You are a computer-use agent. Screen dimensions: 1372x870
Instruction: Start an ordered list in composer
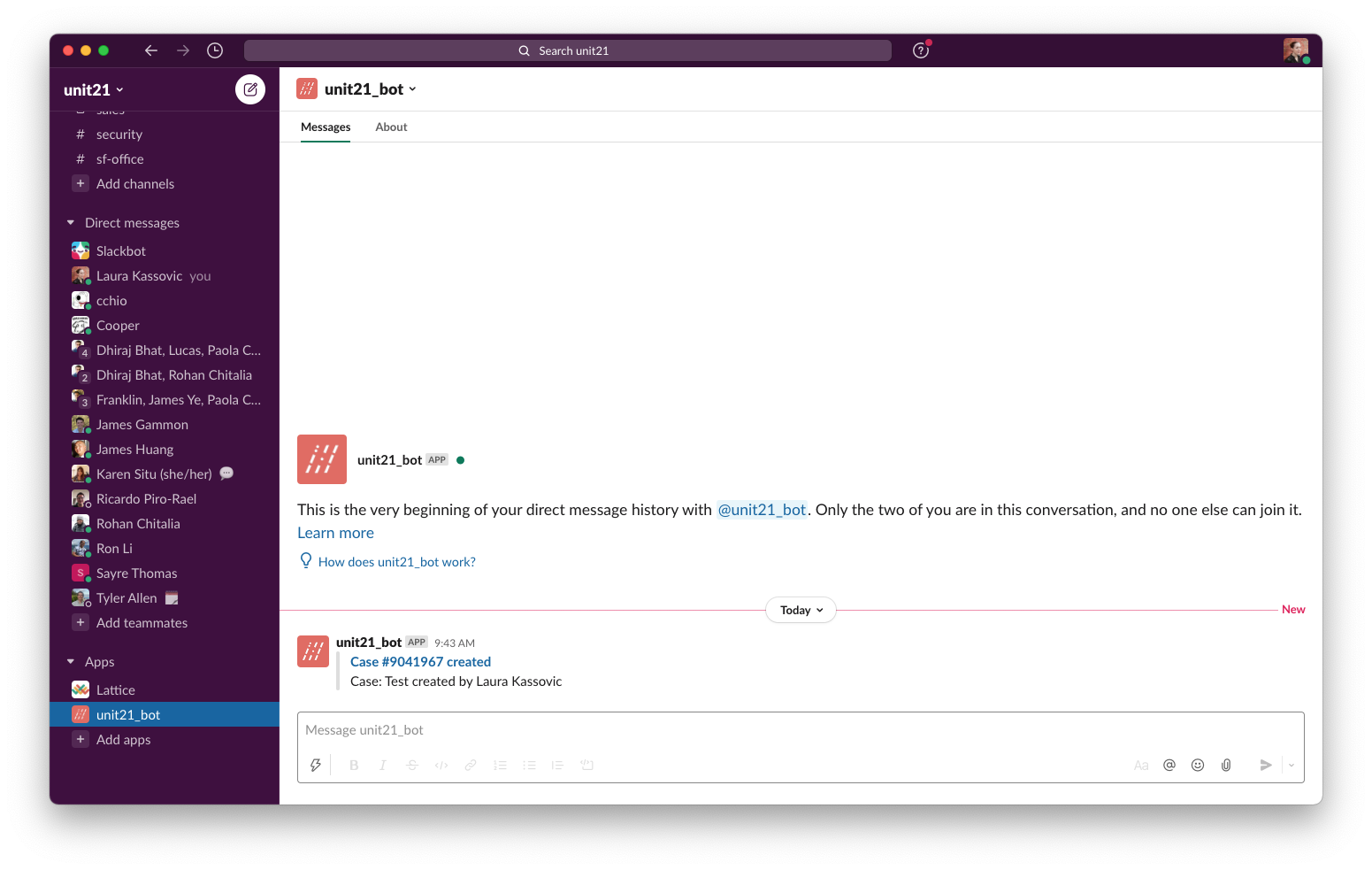(500, 765)
